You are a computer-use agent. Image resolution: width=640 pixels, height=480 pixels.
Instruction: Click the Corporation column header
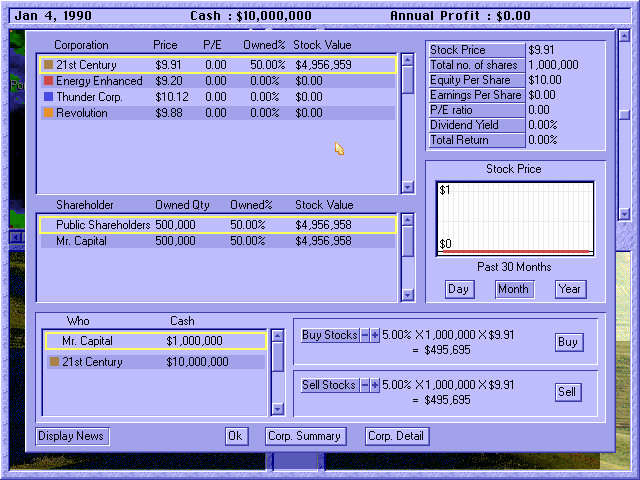tap(81, 45)
